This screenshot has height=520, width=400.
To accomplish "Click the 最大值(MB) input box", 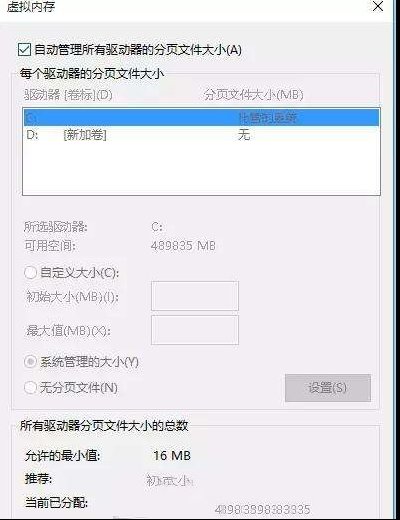I will tap(195, 330).
